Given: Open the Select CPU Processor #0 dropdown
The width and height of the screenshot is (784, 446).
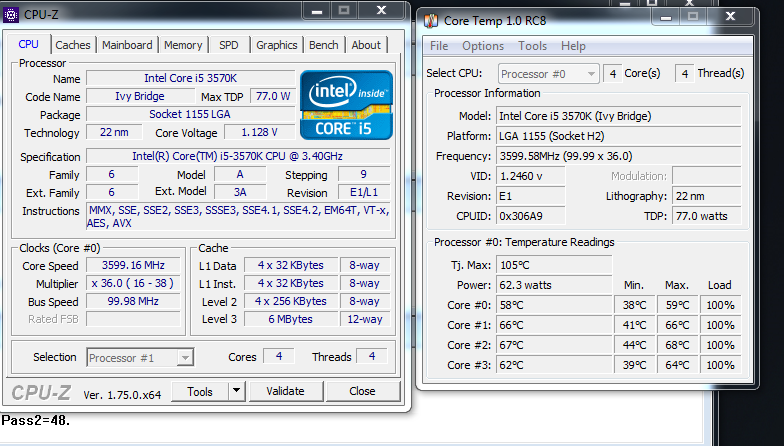Looking at the screenshot, I should coord(548,74).
